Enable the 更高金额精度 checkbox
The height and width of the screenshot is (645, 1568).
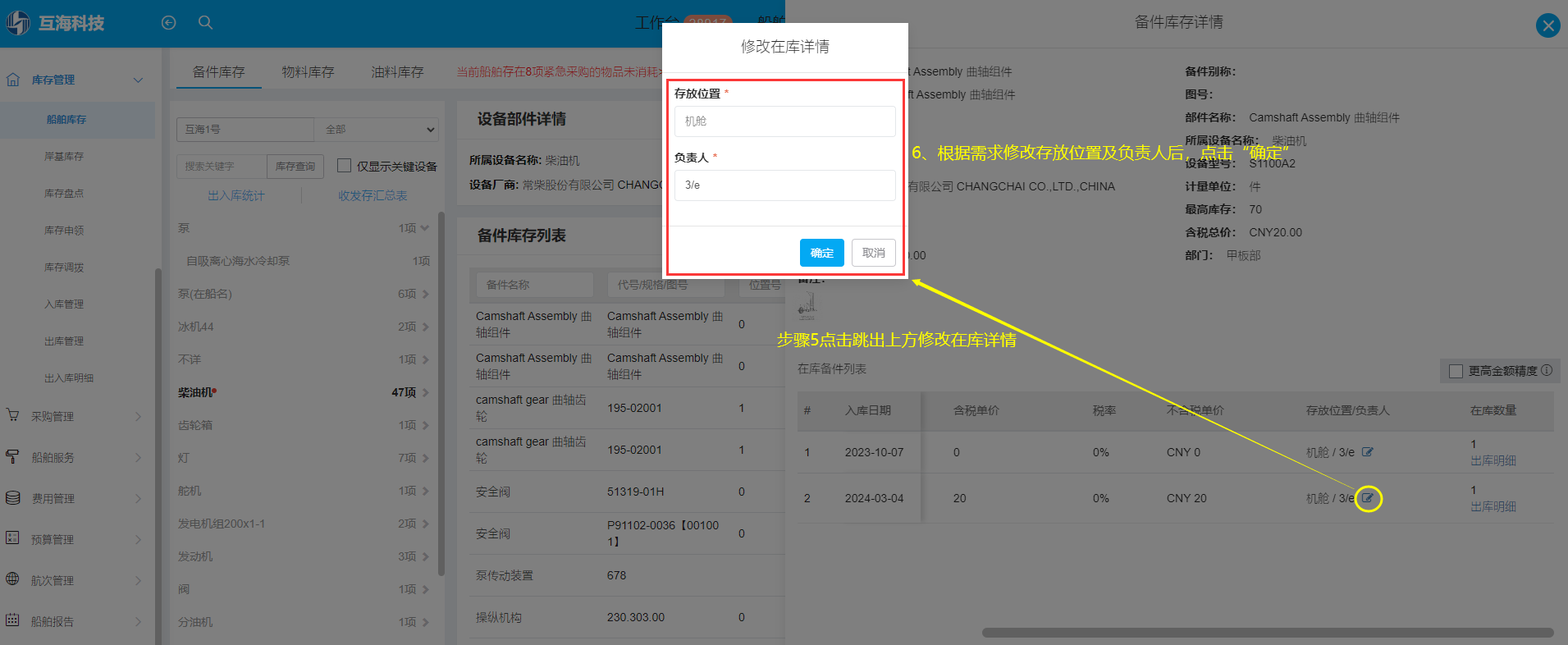click(x=1456, y=371)
